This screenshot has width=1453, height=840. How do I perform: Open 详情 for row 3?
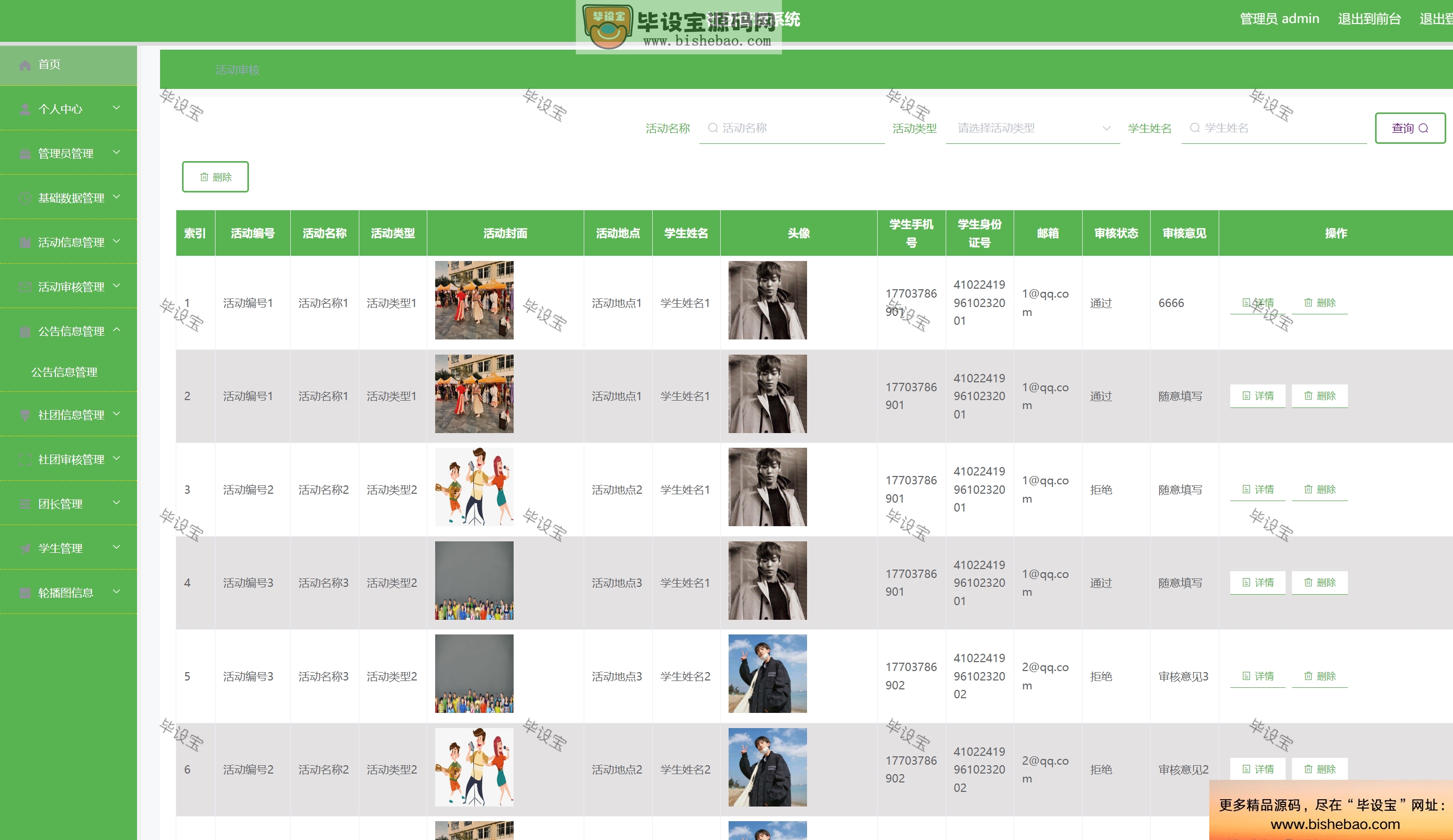tap(1257, 490)
